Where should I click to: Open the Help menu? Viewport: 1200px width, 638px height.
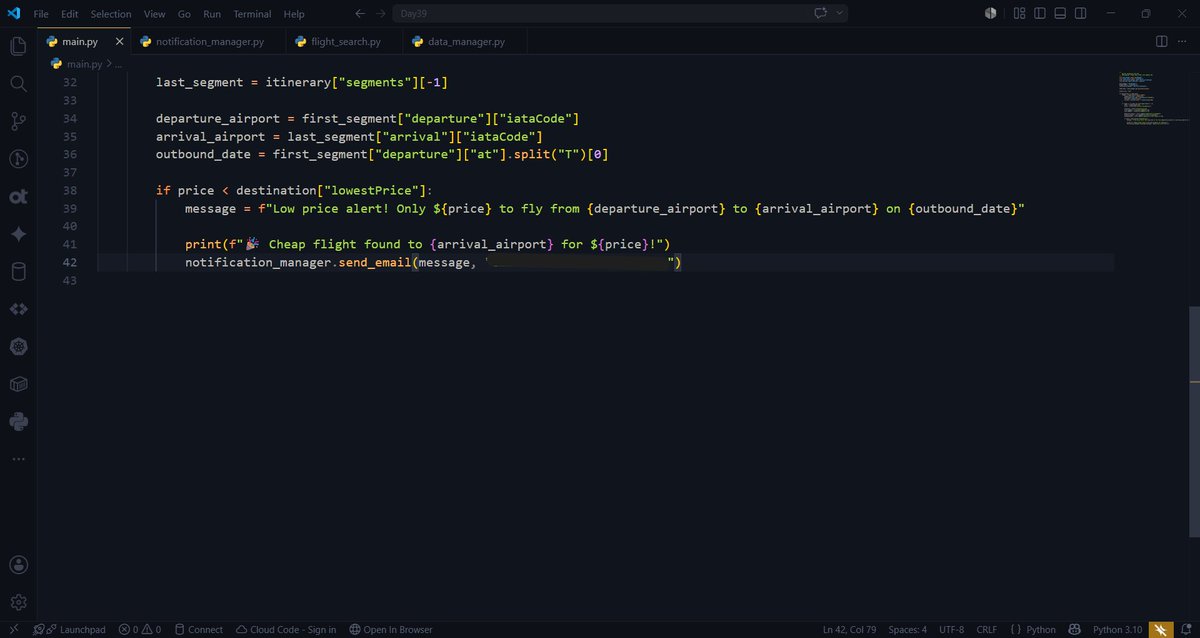coord(294,14)
